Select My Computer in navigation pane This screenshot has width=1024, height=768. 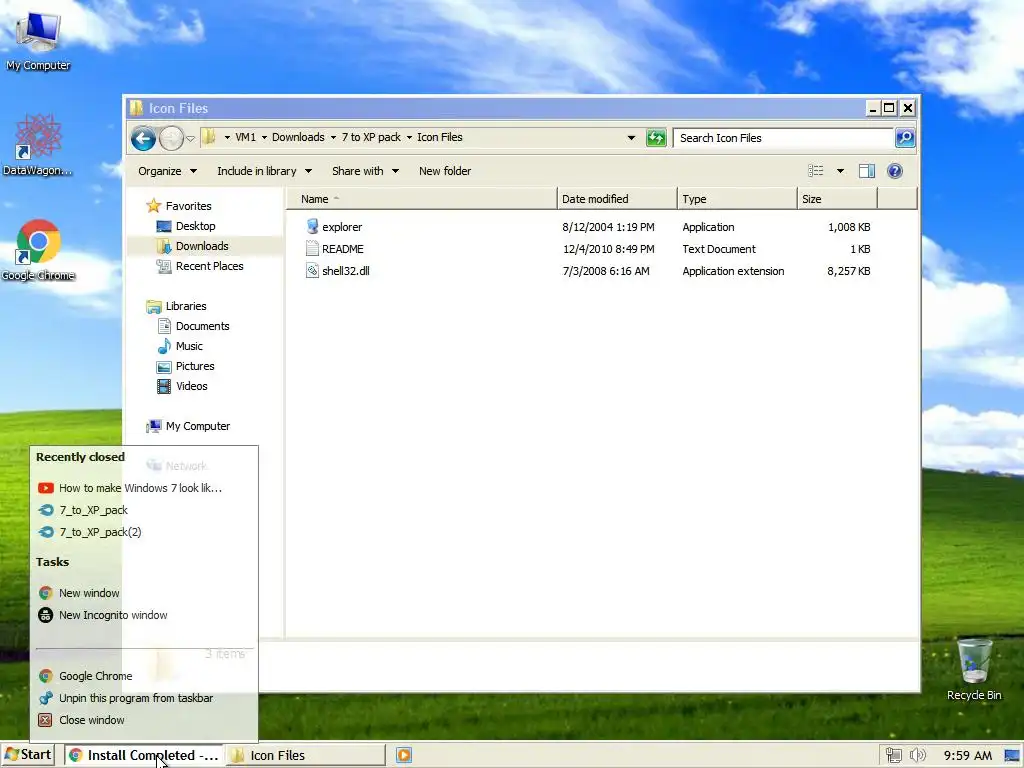[x=188, y=426]
